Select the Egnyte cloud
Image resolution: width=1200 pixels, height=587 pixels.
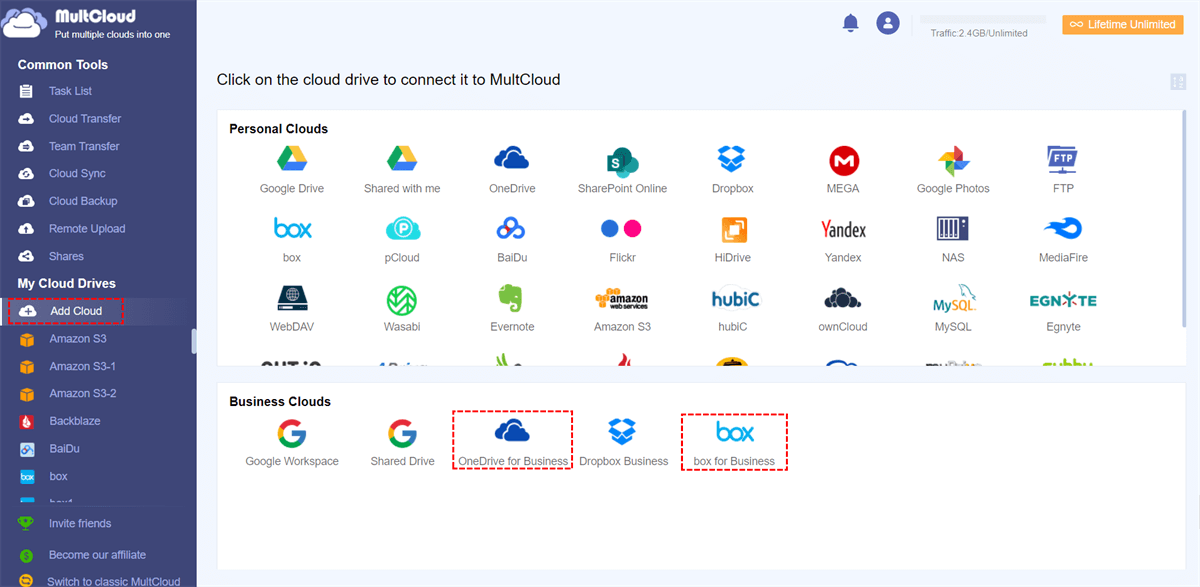1063,308
